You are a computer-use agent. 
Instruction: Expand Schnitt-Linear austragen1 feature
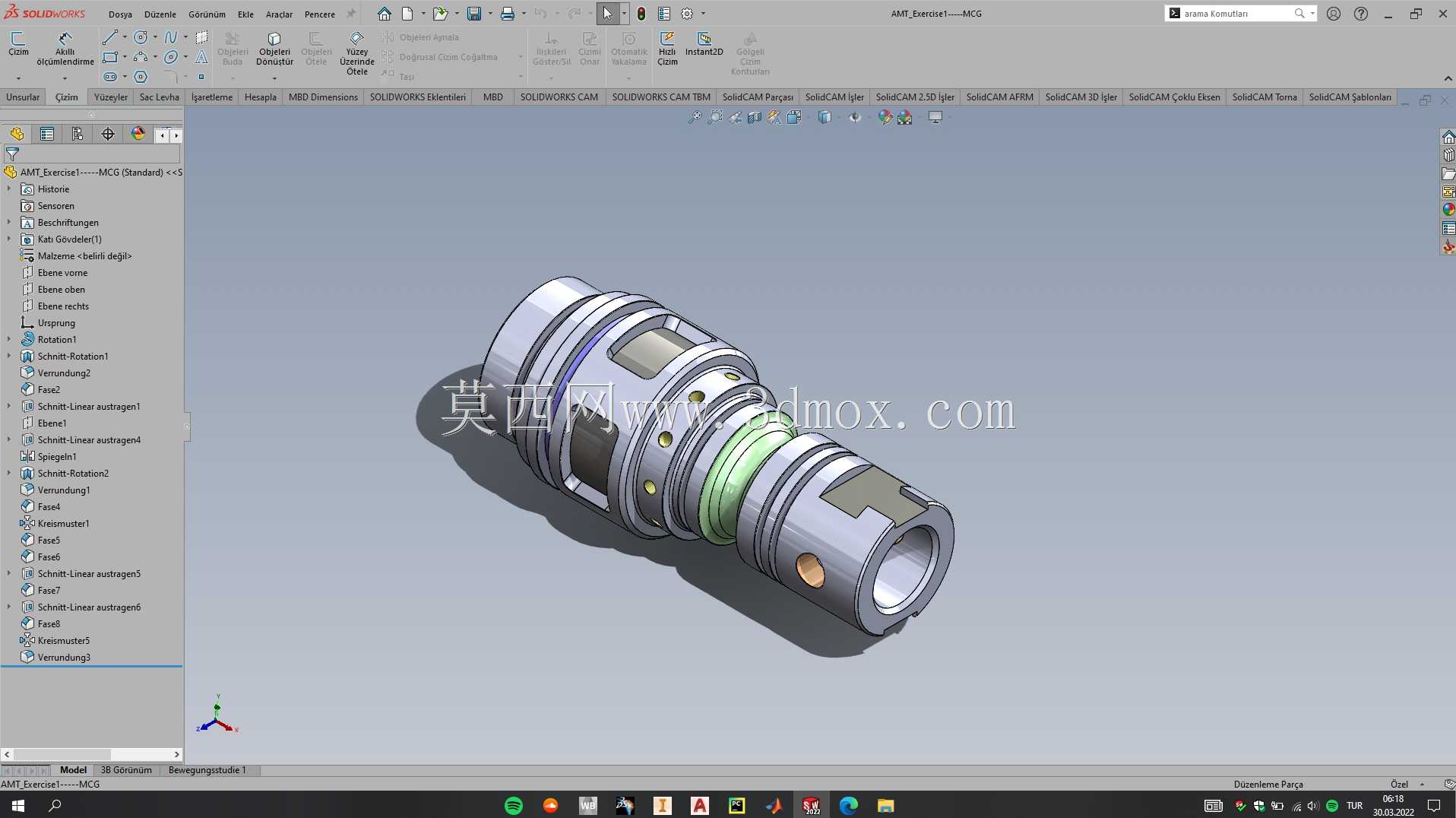pyautogui.click(x=9, y=406)
